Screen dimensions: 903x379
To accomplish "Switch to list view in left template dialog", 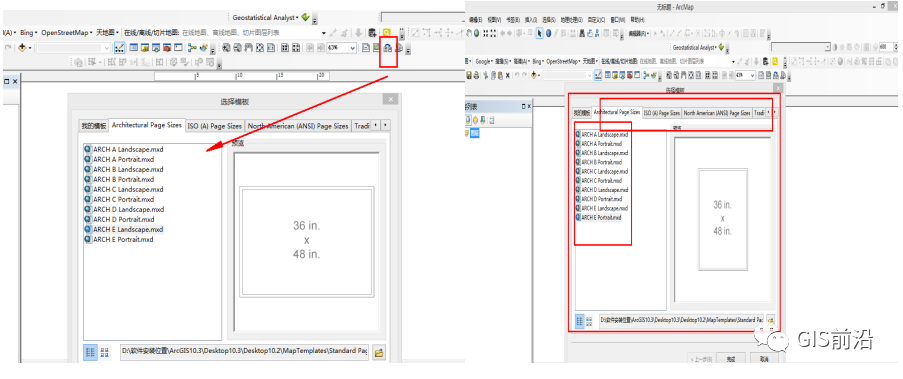I will click(x=90, y=352).
